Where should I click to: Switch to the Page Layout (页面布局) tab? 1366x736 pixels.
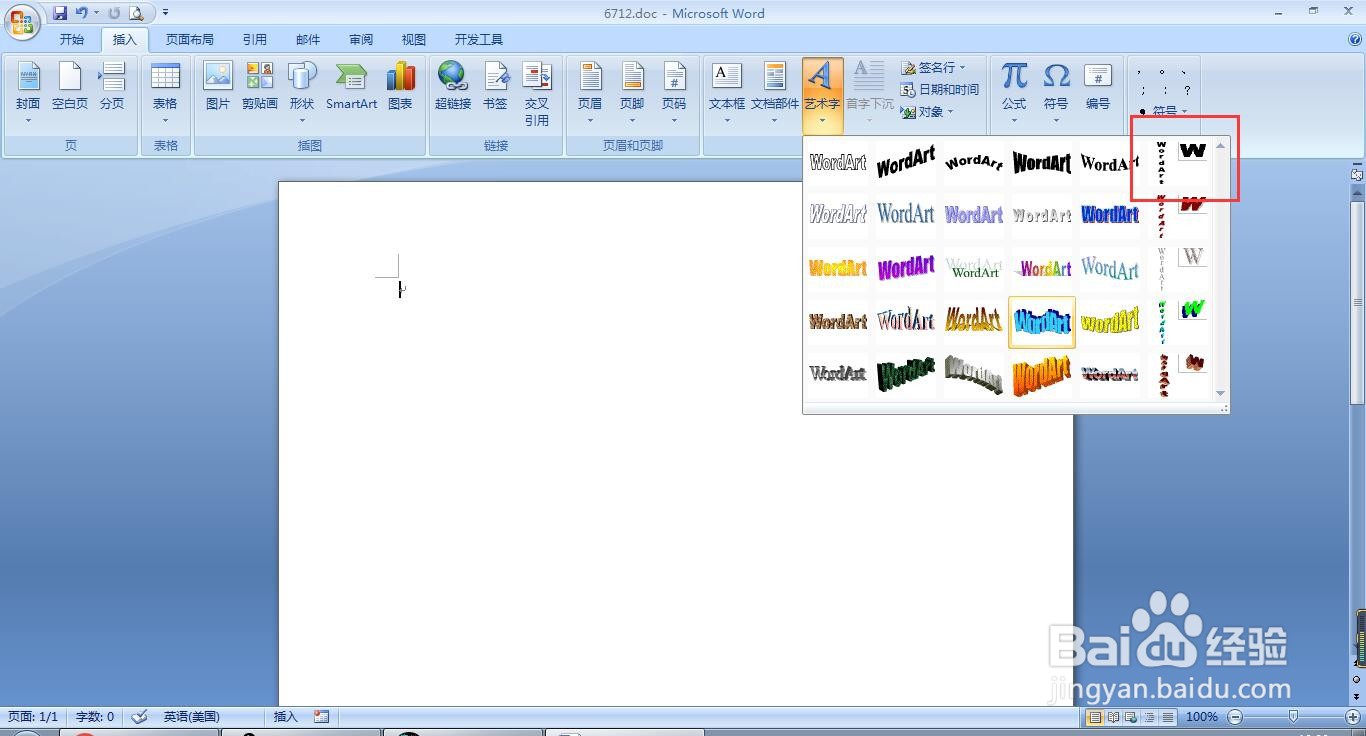click(190, 40)
